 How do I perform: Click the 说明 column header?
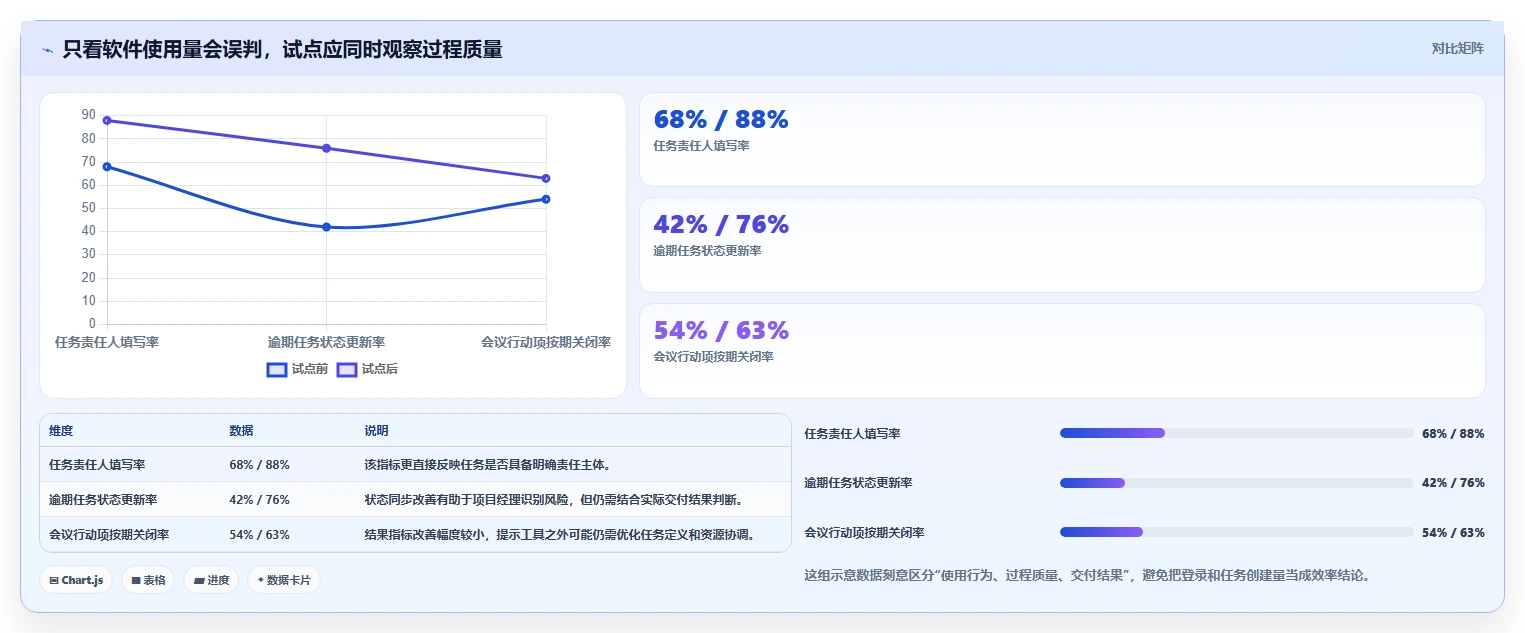[376, 431]
